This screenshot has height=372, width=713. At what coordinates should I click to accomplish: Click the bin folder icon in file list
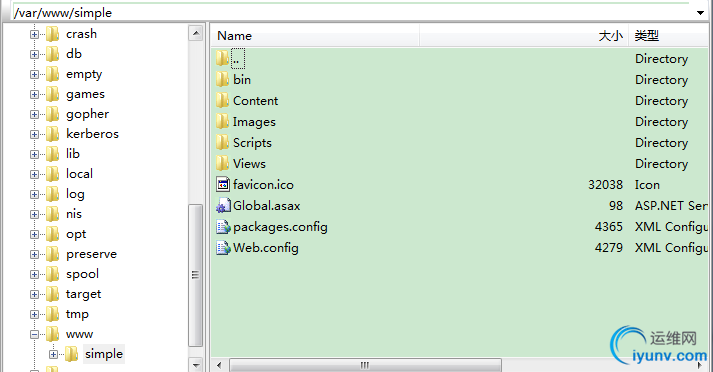[x=222, y=80]
